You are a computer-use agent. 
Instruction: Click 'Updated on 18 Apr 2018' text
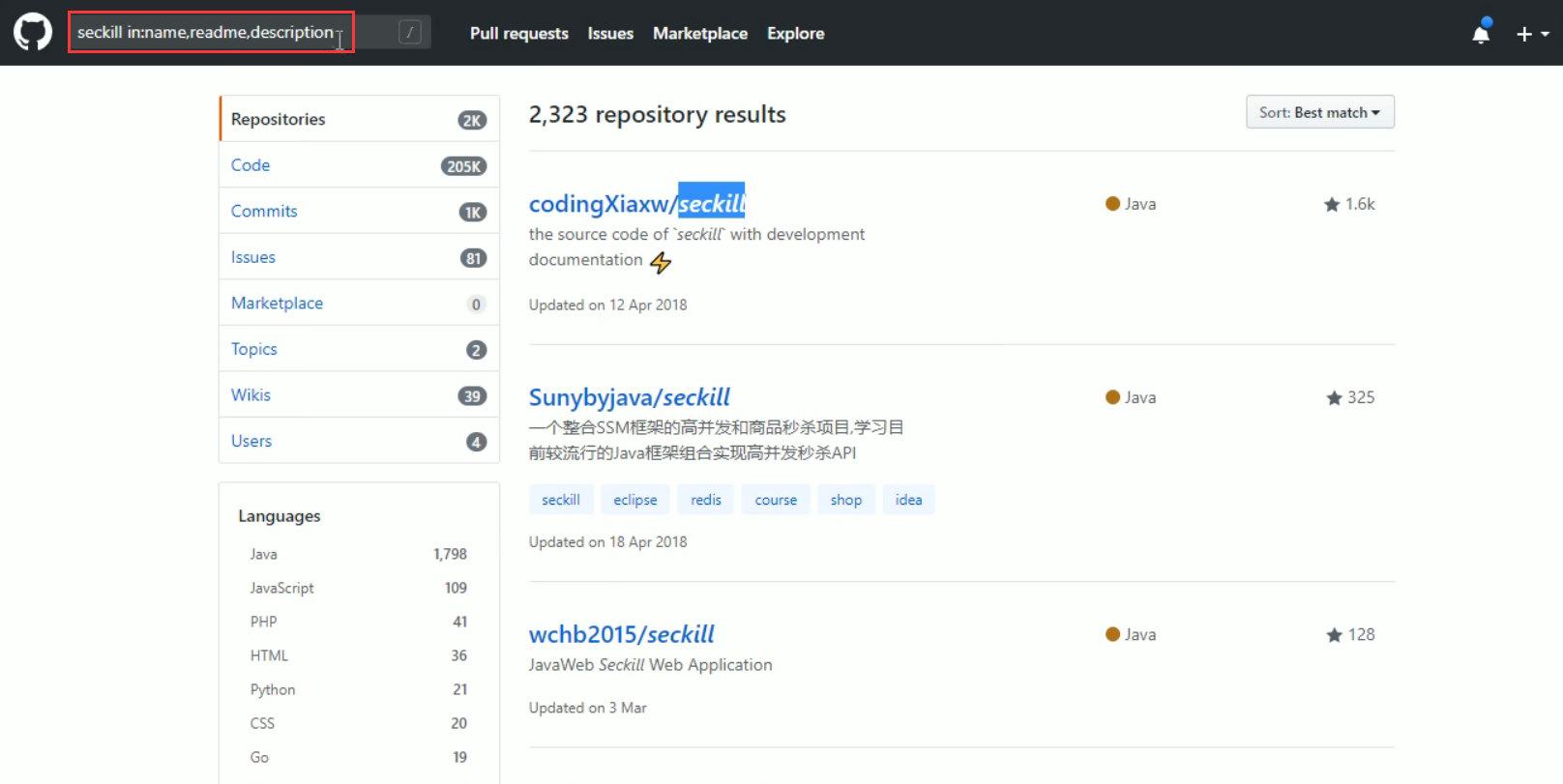pos(608,541)
